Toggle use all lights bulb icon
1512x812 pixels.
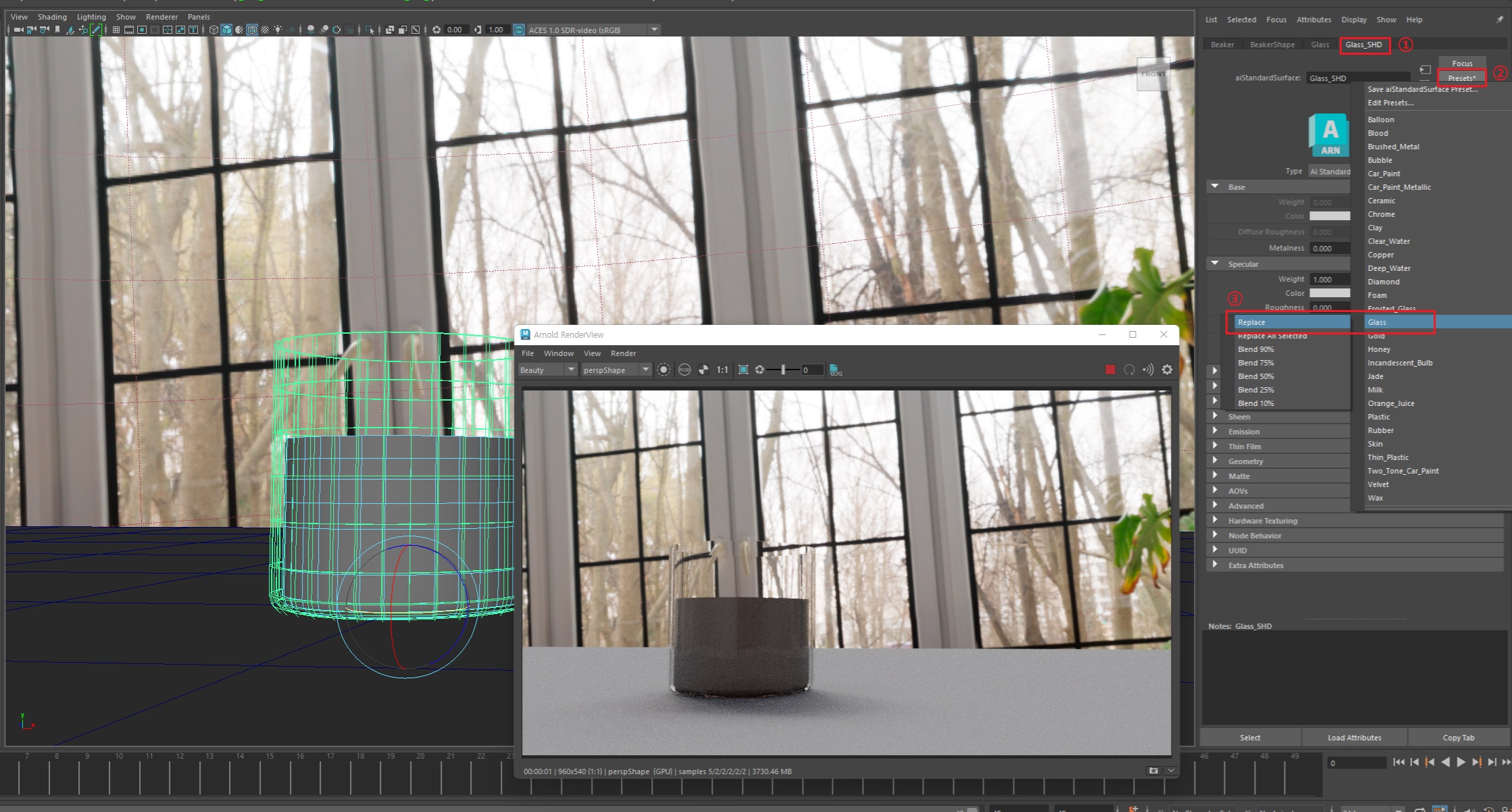coord(278,30)
